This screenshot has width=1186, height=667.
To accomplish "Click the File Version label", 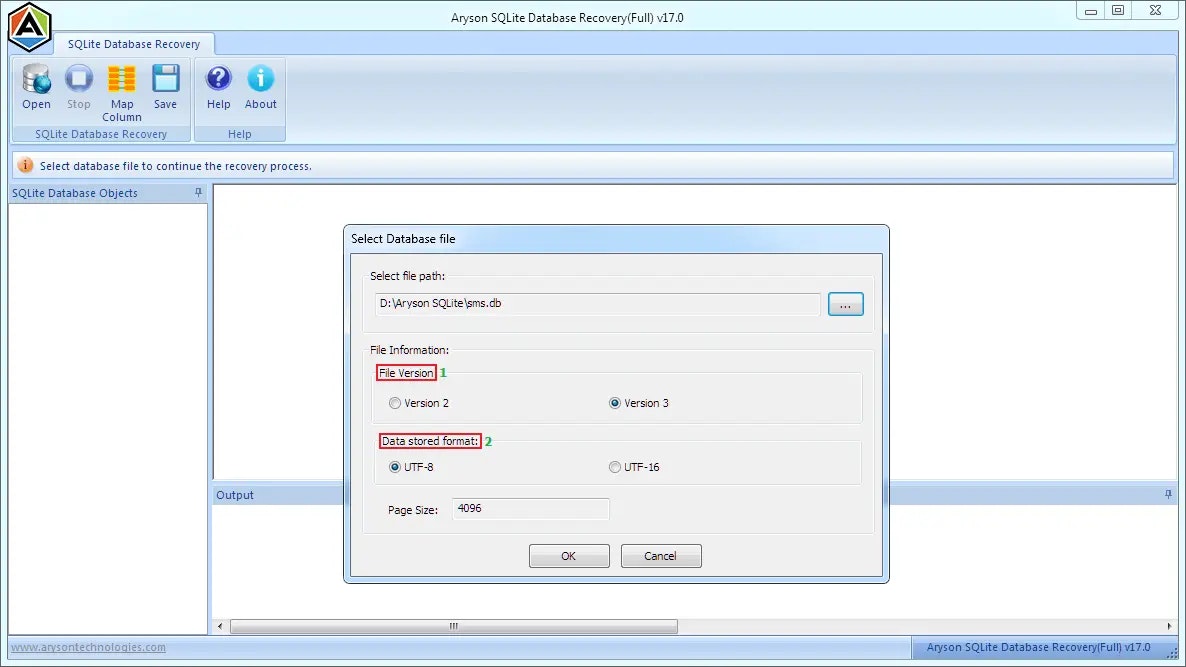I will (x=406, y=373).
